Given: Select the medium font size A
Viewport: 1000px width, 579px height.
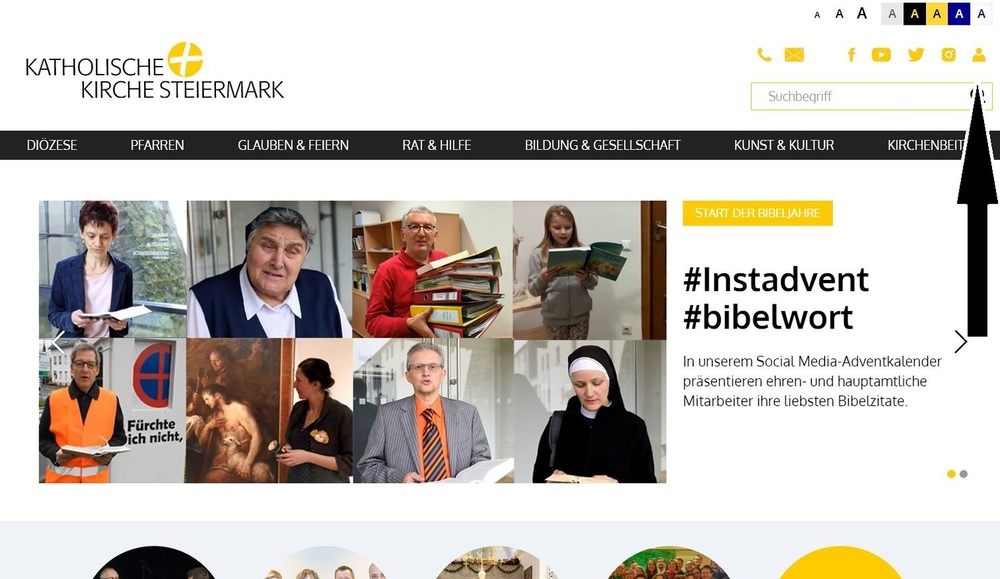Looking at the screenshot, I should [839, 14].
